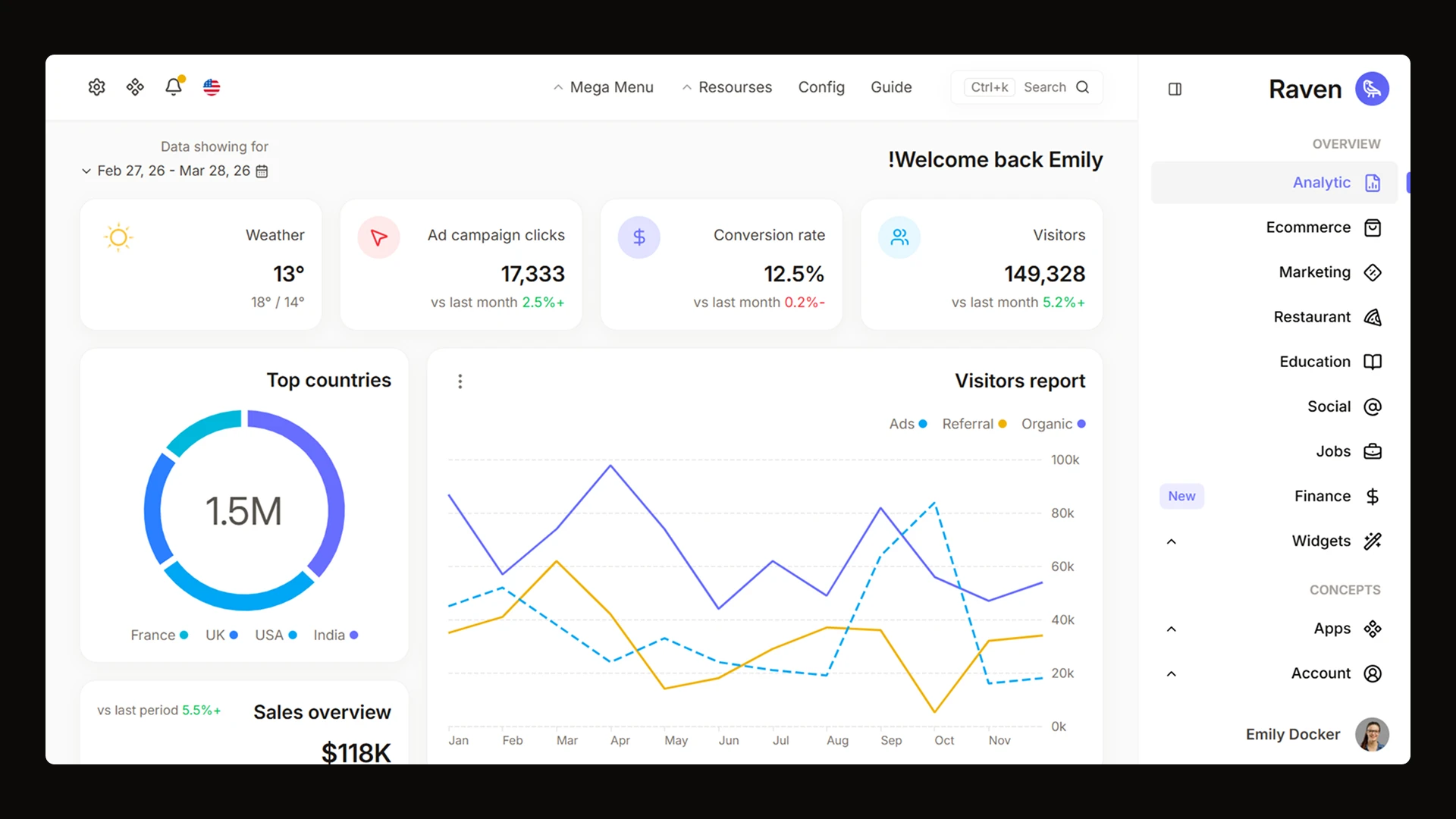Viewport: 1456px width, 819px height.
Task: Toggle France in Top countries legend
Action: [159, 635]
